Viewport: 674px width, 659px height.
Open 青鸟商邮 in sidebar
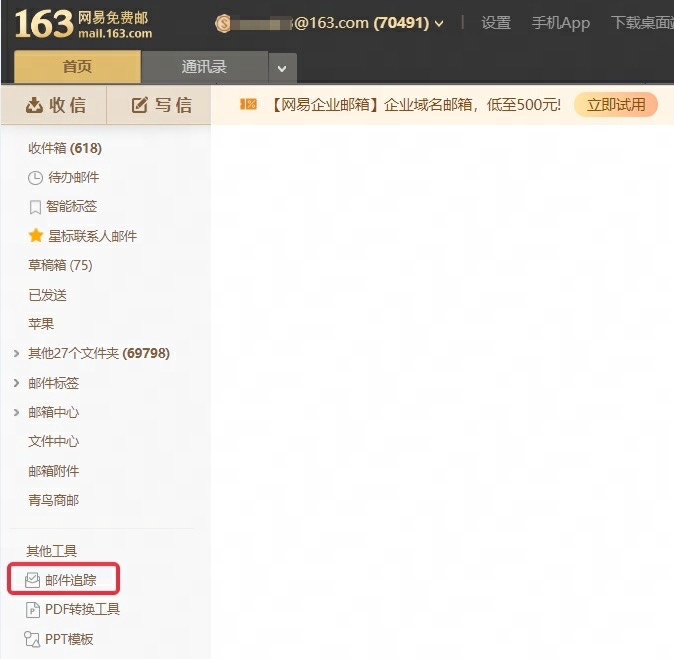click(x=54, y=500)
